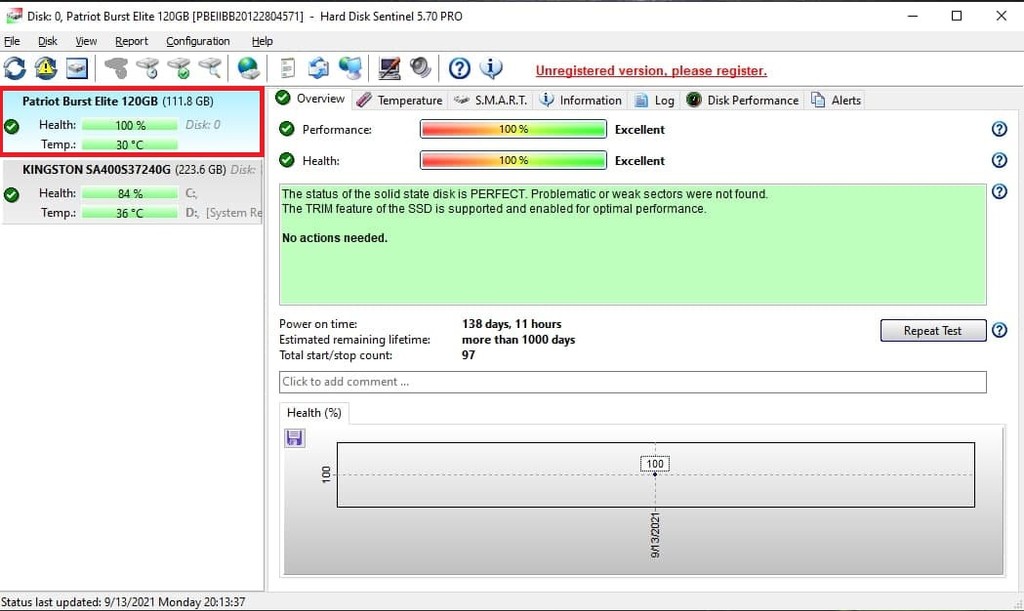The width and height of the screenshot is (1024, 611).
Task: Save the health graph with floppy icon
Action: [x=294, y=438]
